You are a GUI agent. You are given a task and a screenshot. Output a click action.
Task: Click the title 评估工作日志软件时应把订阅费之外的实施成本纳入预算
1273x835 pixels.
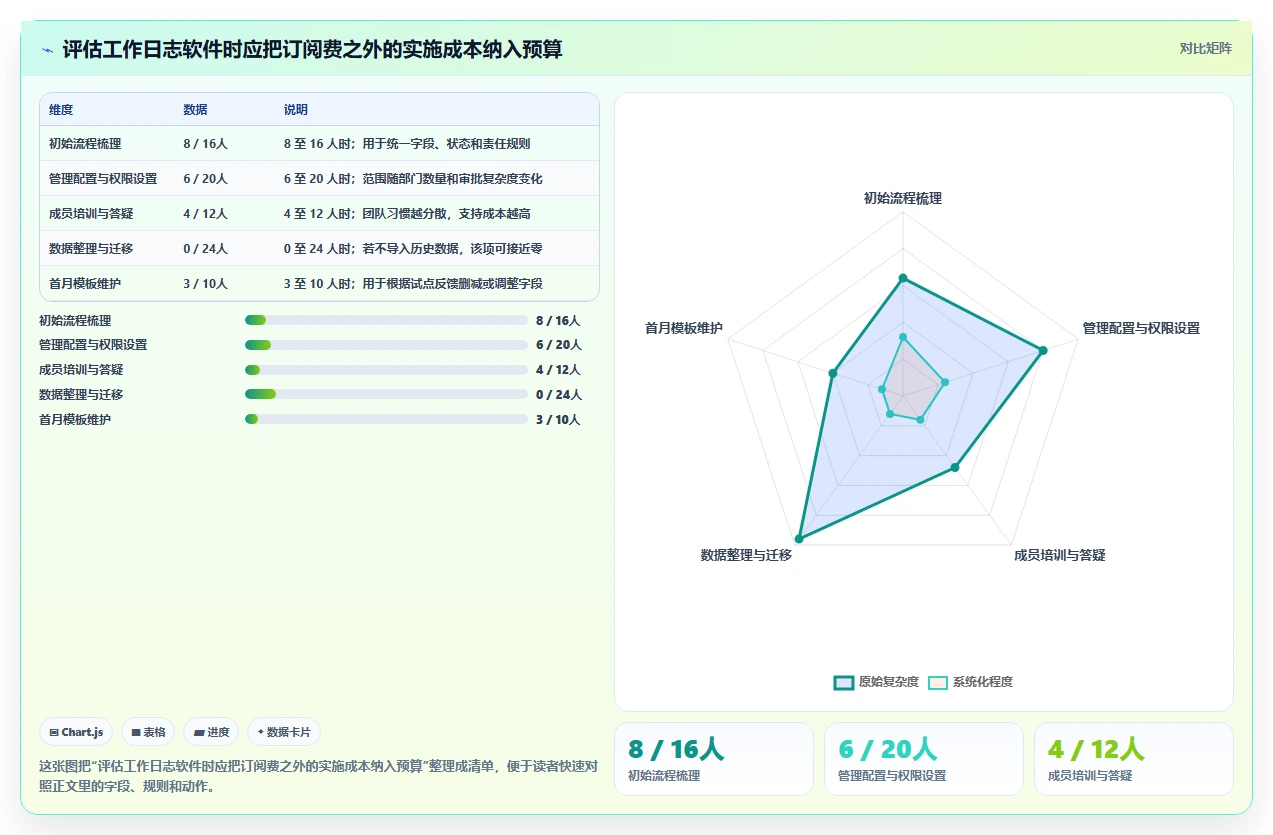click(x=312, y=49)
